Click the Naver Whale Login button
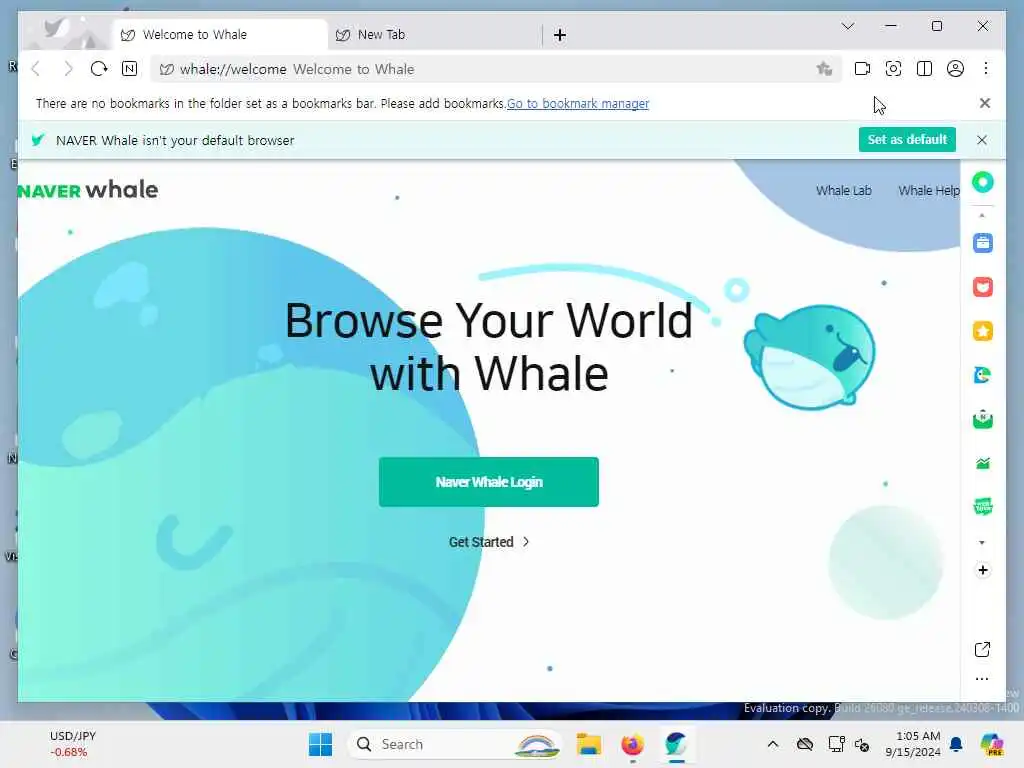 coord(488,482)
